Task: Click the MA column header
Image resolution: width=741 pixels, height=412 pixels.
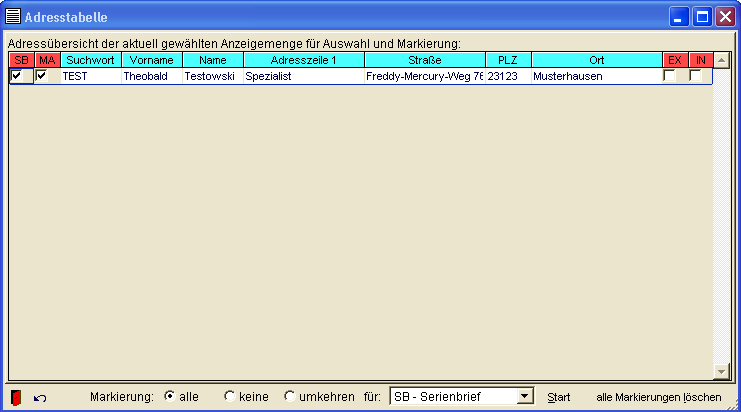Action: (47, 60)
